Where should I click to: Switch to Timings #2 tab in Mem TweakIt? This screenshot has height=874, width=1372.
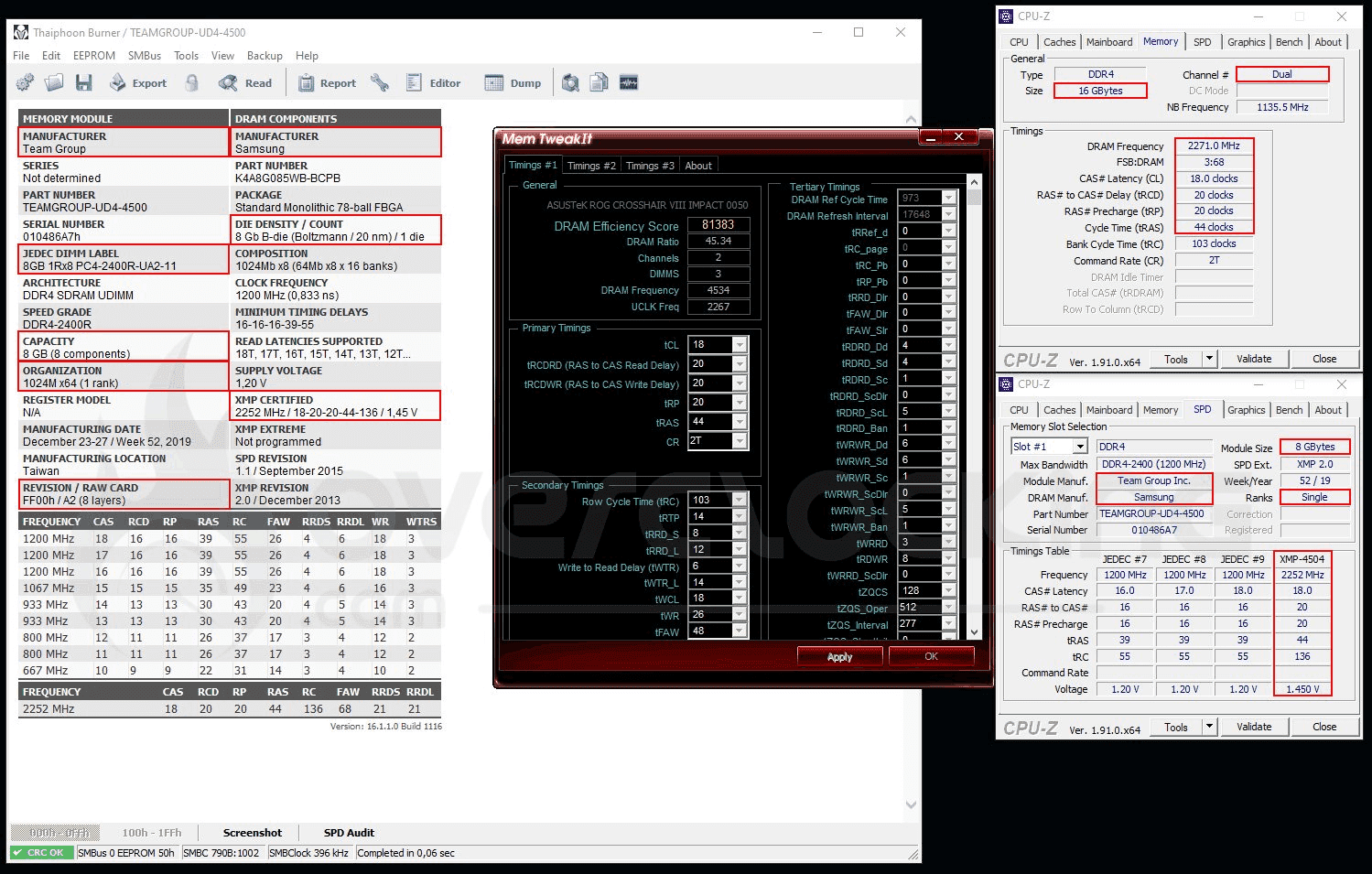[591, 166]
